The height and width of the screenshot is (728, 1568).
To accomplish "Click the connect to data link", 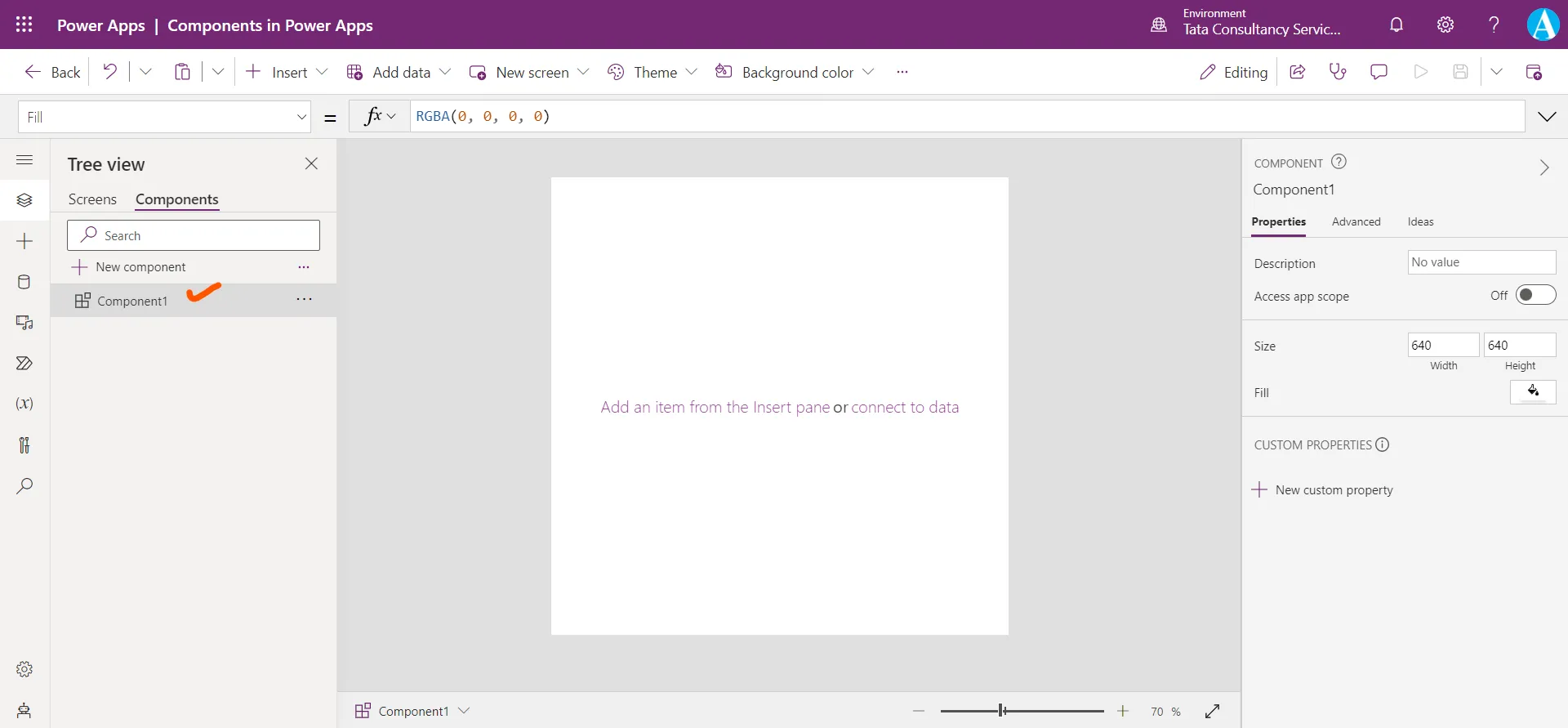I will point(905,408).
